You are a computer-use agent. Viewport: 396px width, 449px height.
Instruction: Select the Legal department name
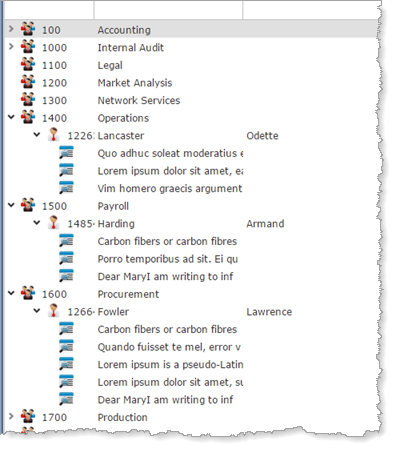110,65
